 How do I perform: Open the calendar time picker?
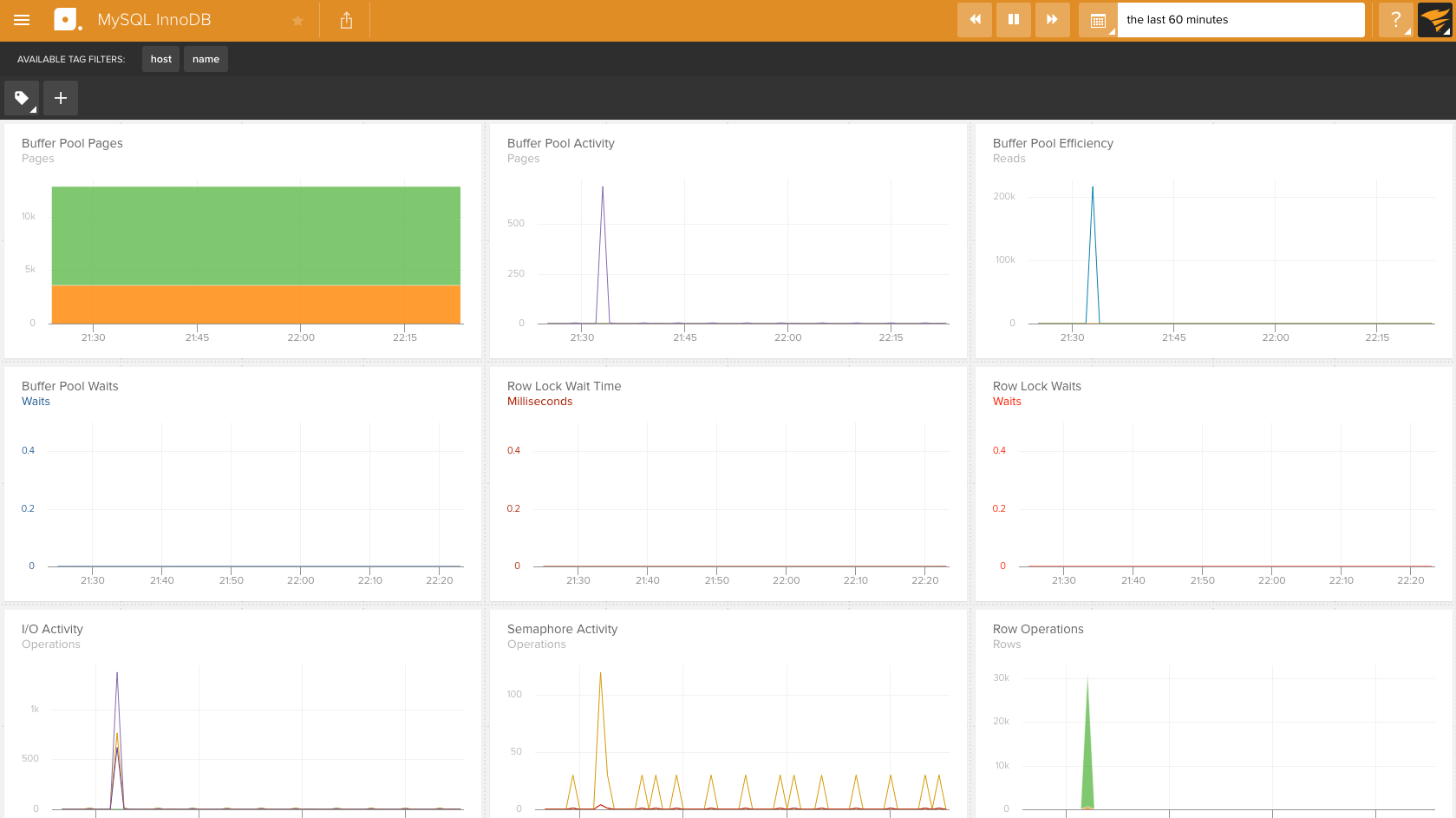[x=1098, y=19]
